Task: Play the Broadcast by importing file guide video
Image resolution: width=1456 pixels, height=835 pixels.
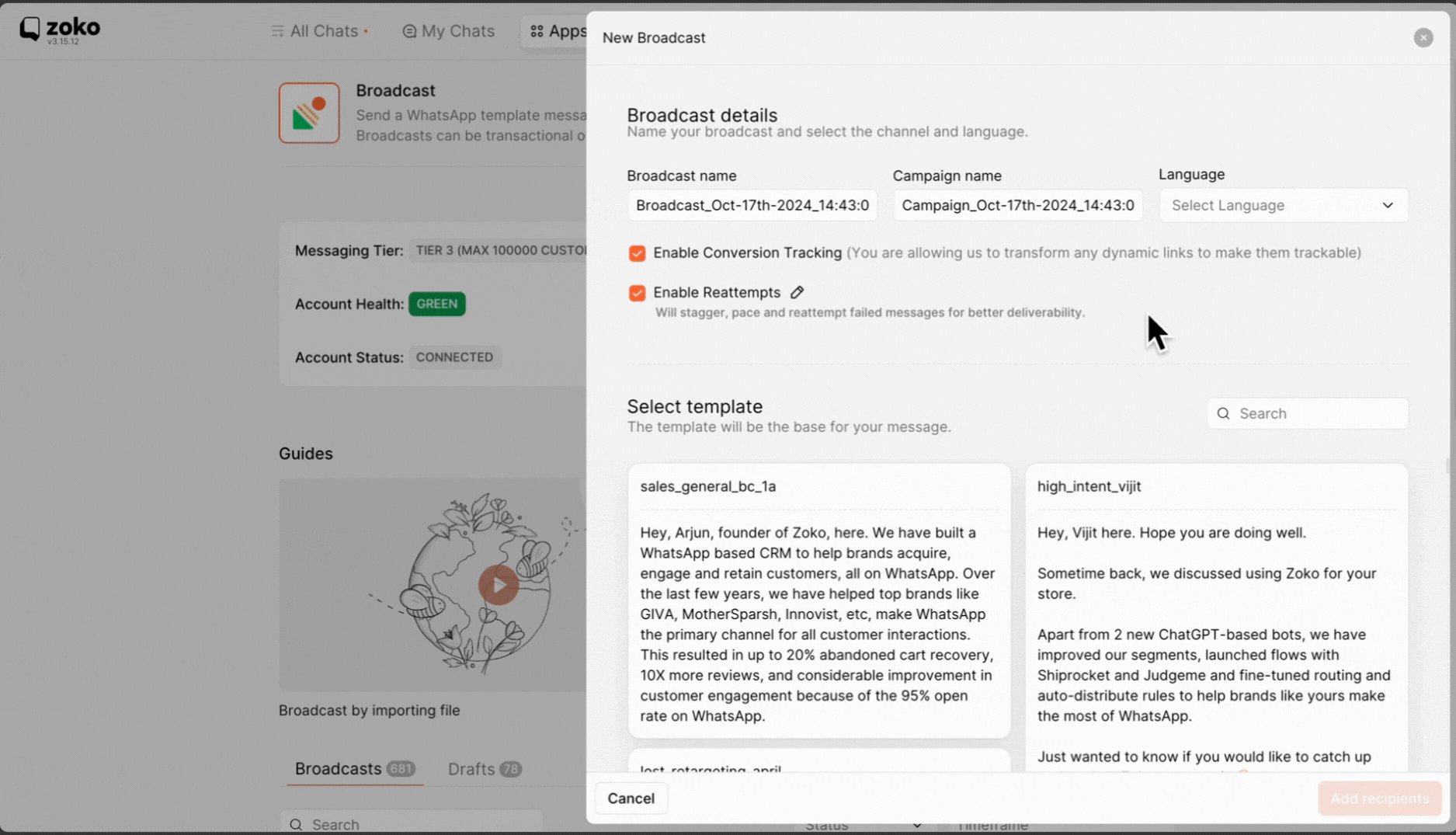Action: click(x=498, y=585)
